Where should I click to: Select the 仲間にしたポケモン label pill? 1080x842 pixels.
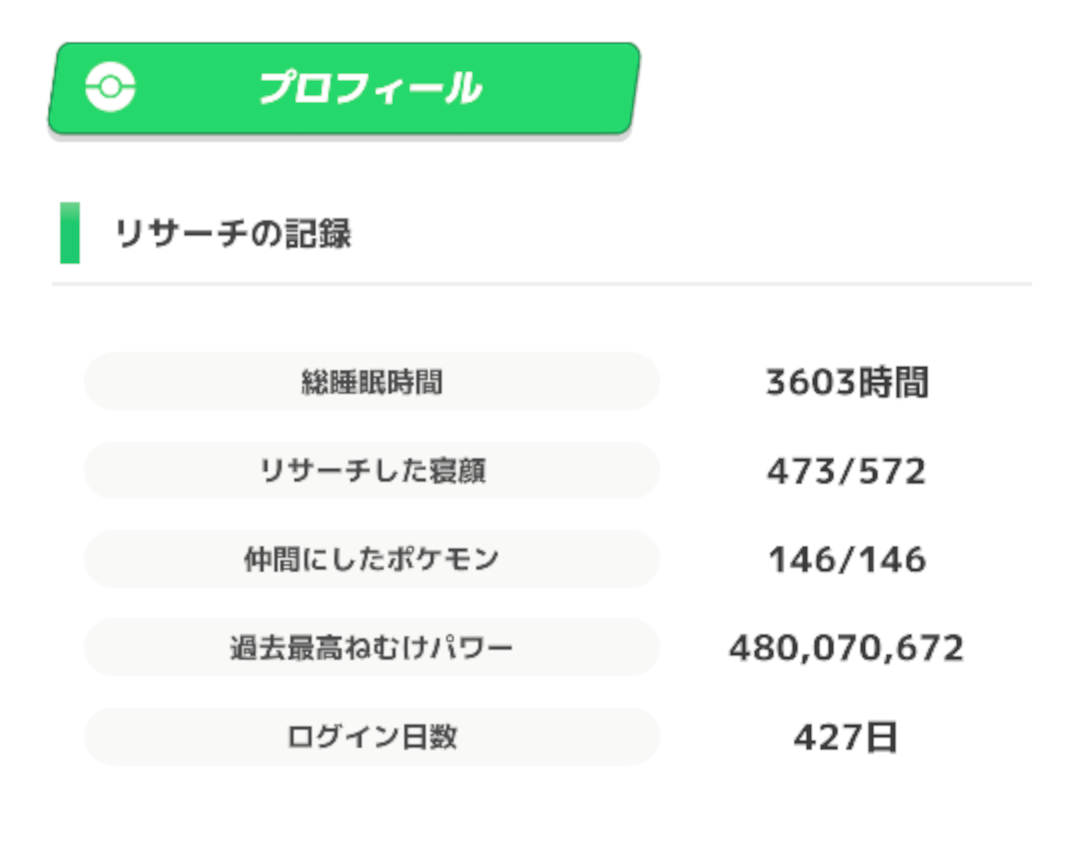click(x=372, y=559)
